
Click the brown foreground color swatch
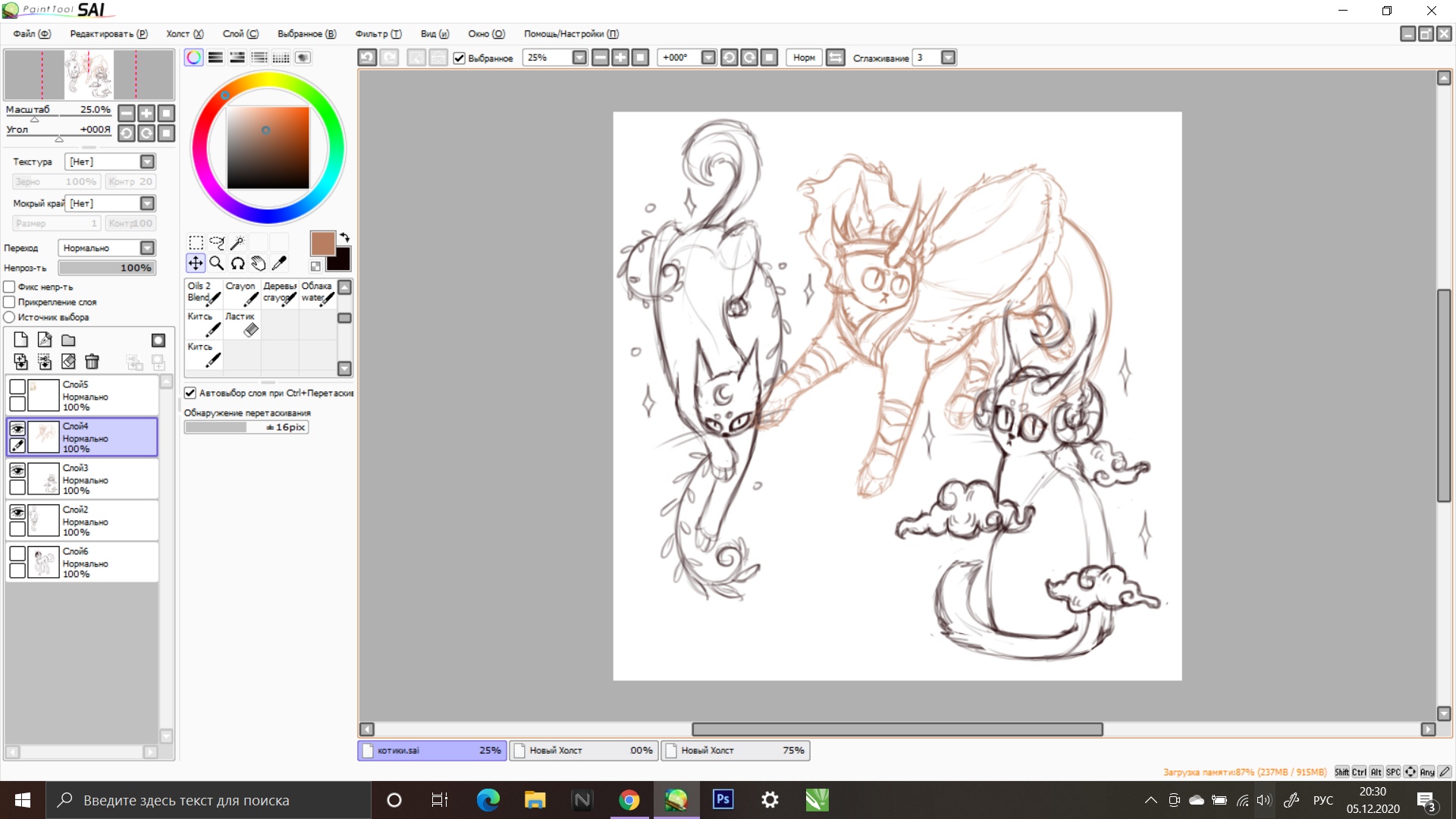322,243
